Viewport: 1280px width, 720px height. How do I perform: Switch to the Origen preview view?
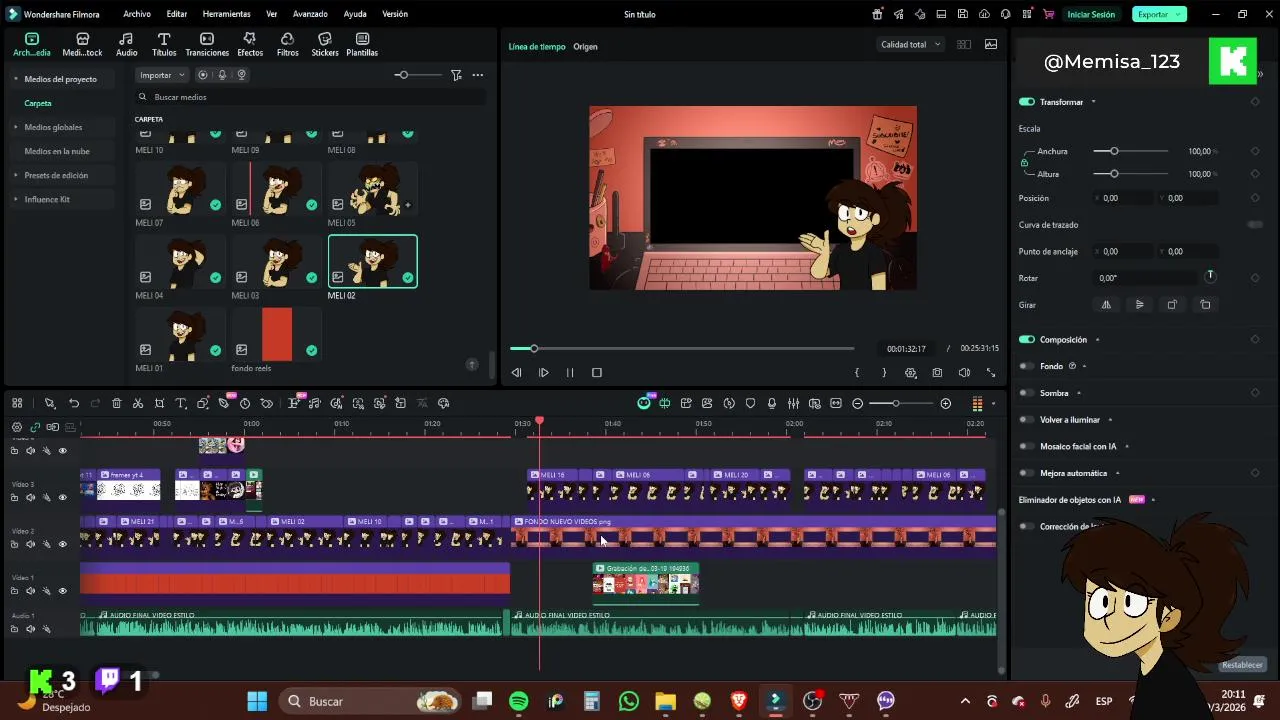(x=585, y=46)
